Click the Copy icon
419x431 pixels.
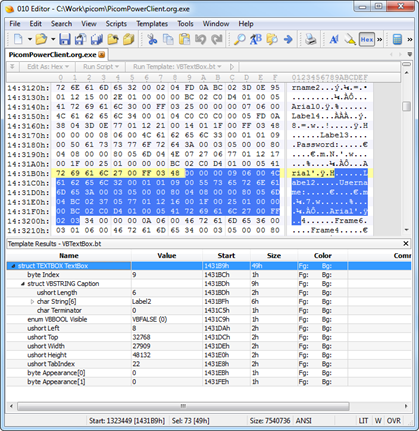tap(168, 39)
